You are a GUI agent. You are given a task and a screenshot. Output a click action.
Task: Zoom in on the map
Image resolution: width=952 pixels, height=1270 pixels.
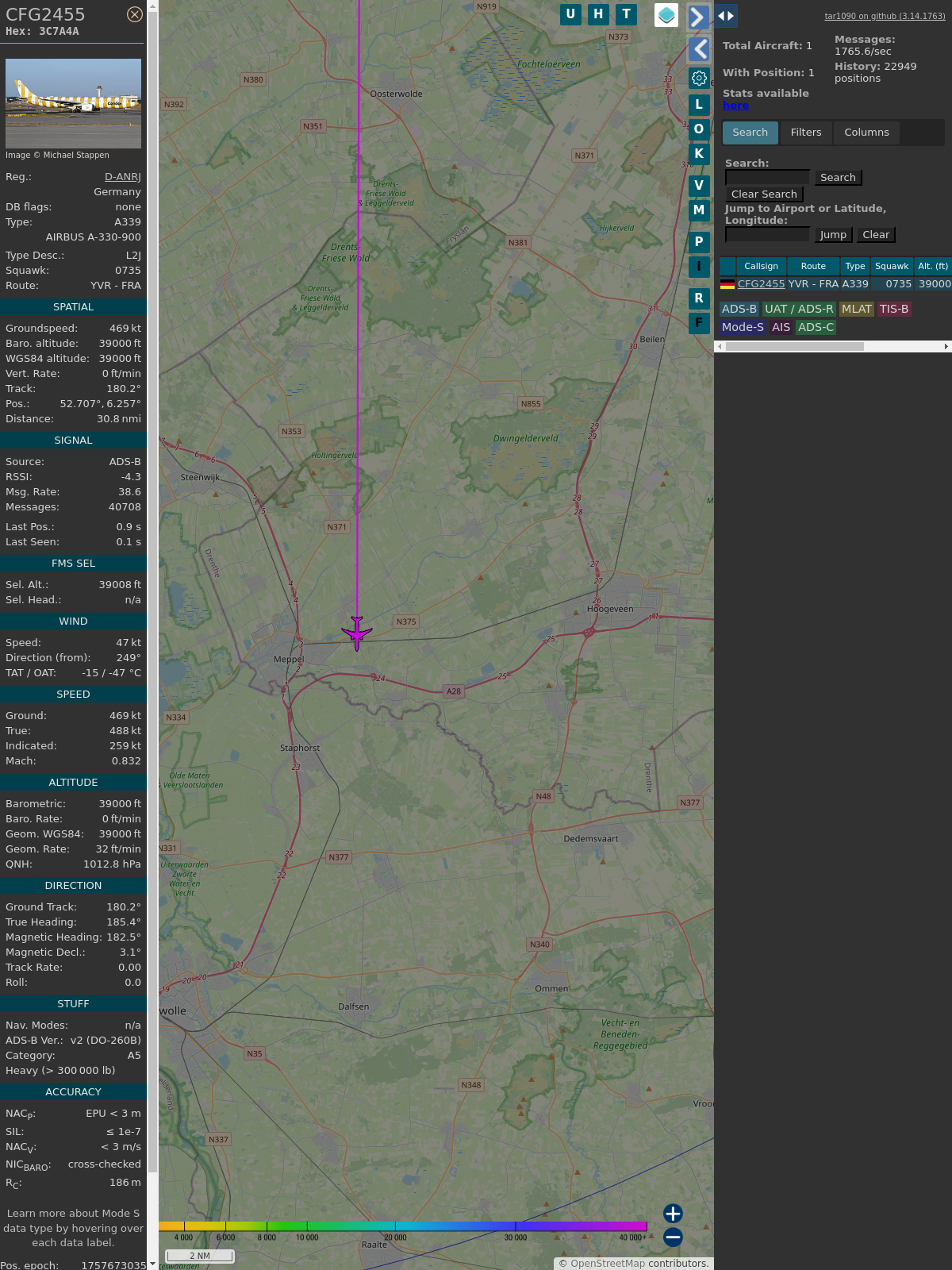click(673, 1213)
